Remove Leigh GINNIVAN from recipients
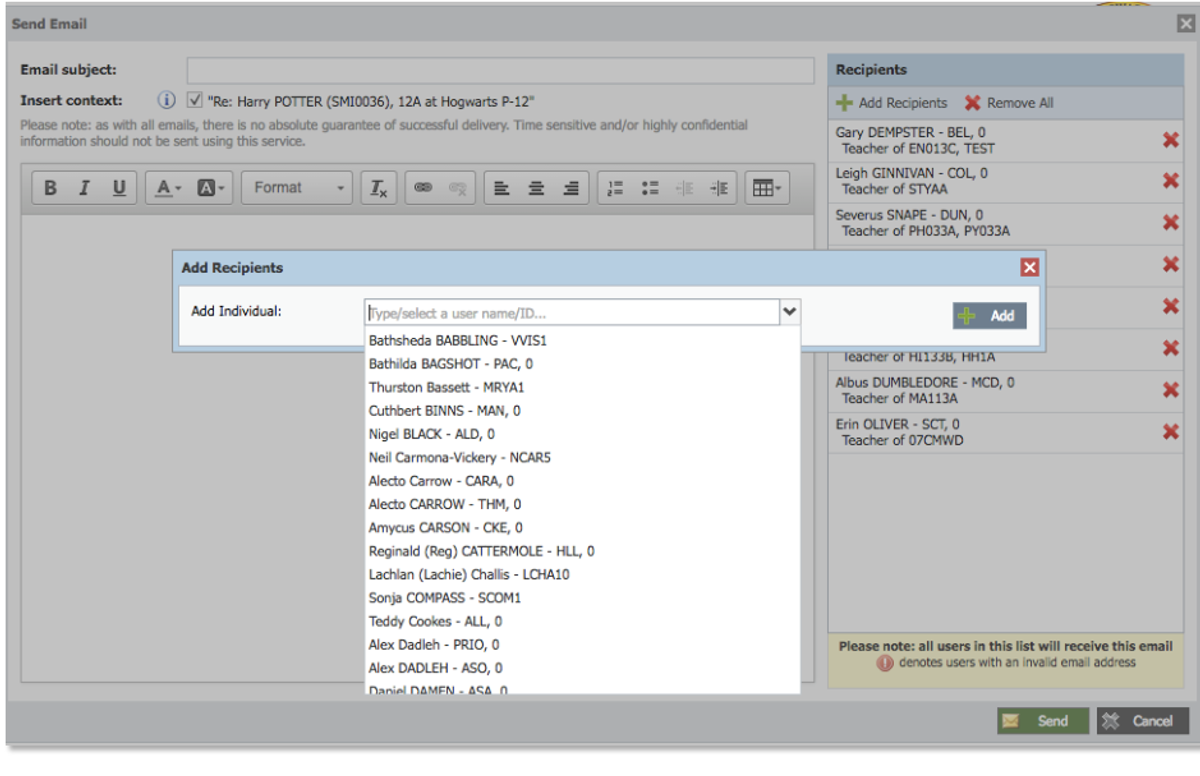This screenshot has height=776, width=1200. click(x=1171, y=181)
